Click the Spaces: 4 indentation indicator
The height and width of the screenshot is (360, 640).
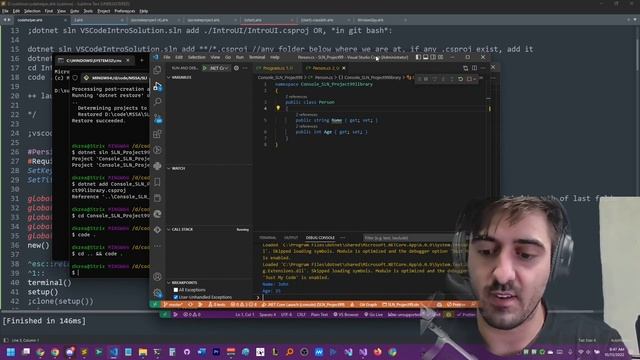267,315
